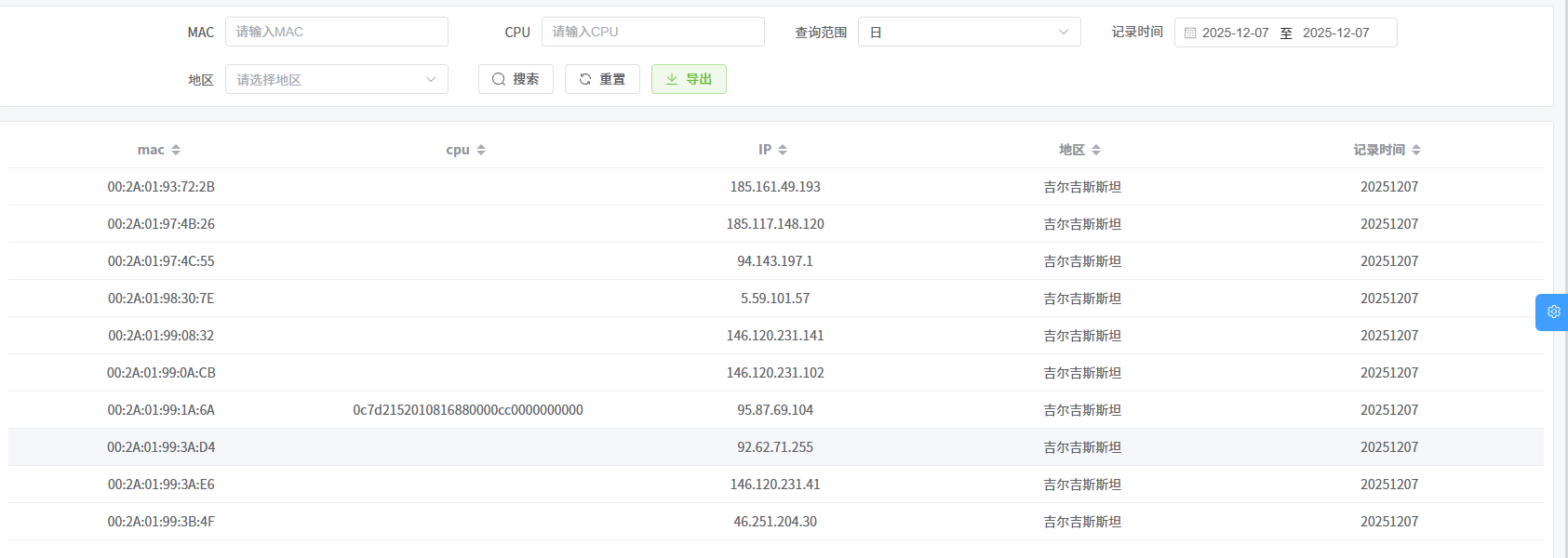Open the 查询范围 dropdown
Viewport: 1568px width, 558px height.
[x=969, y=32]
